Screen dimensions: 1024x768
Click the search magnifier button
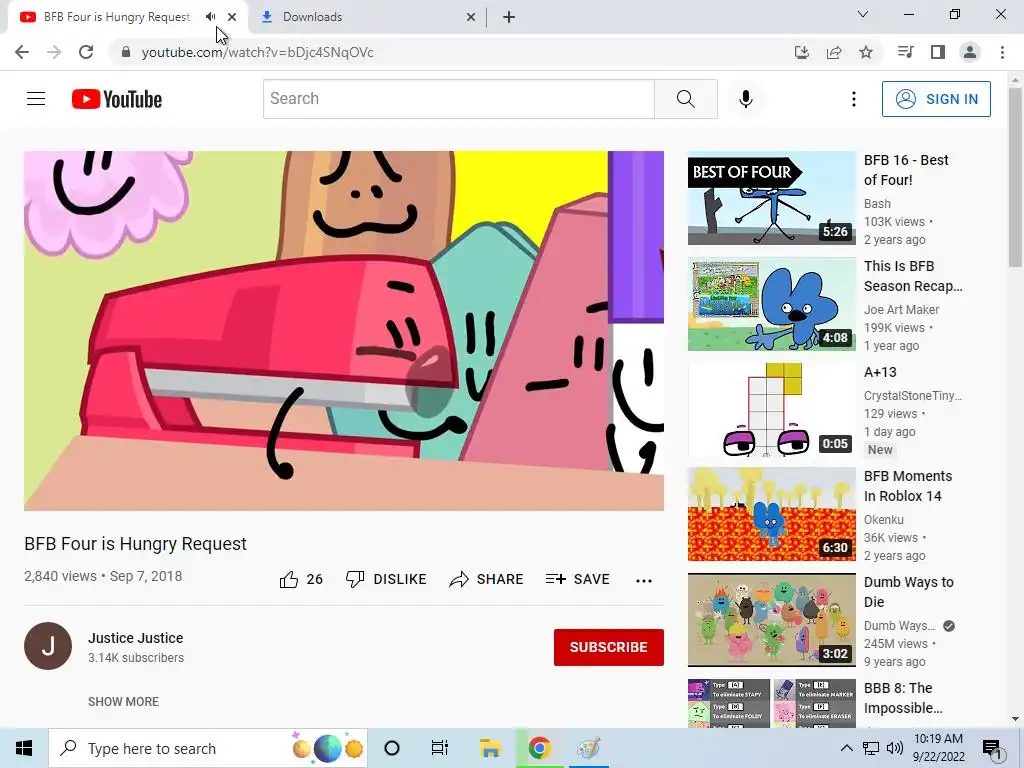pyautogui.click(x=686, y=99)
